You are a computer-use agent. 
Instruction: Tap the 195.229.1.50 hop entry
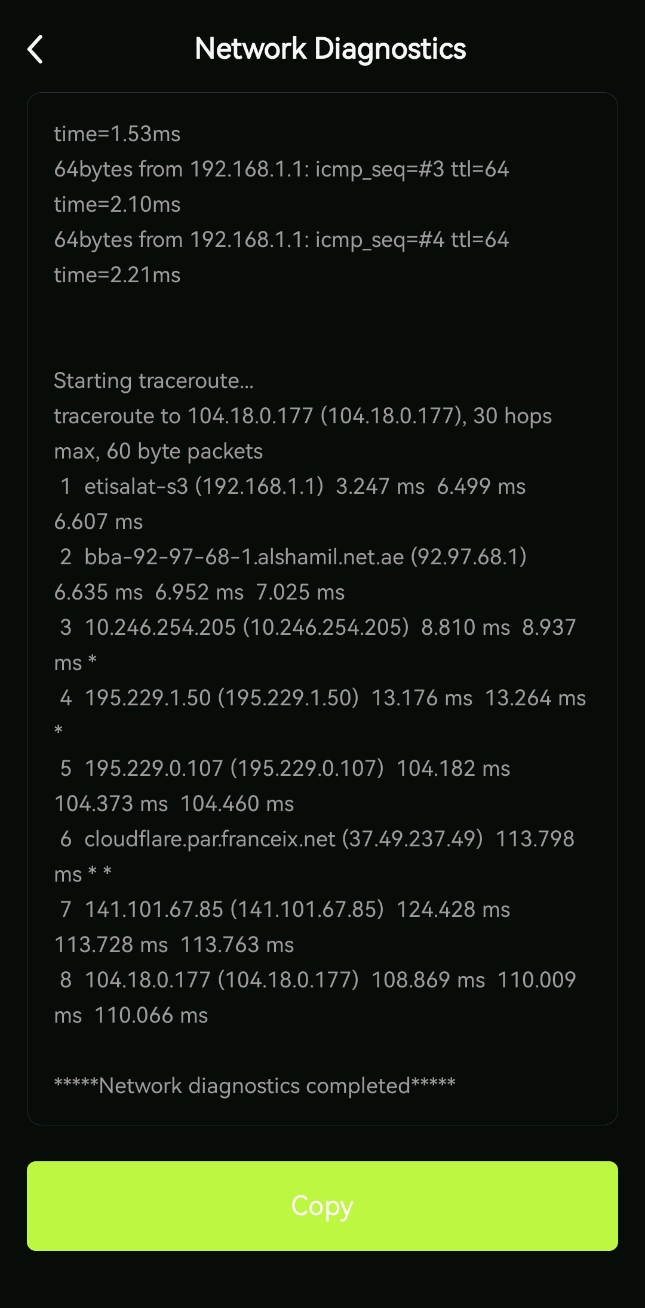pyautogui.click(x=320, y=715)
